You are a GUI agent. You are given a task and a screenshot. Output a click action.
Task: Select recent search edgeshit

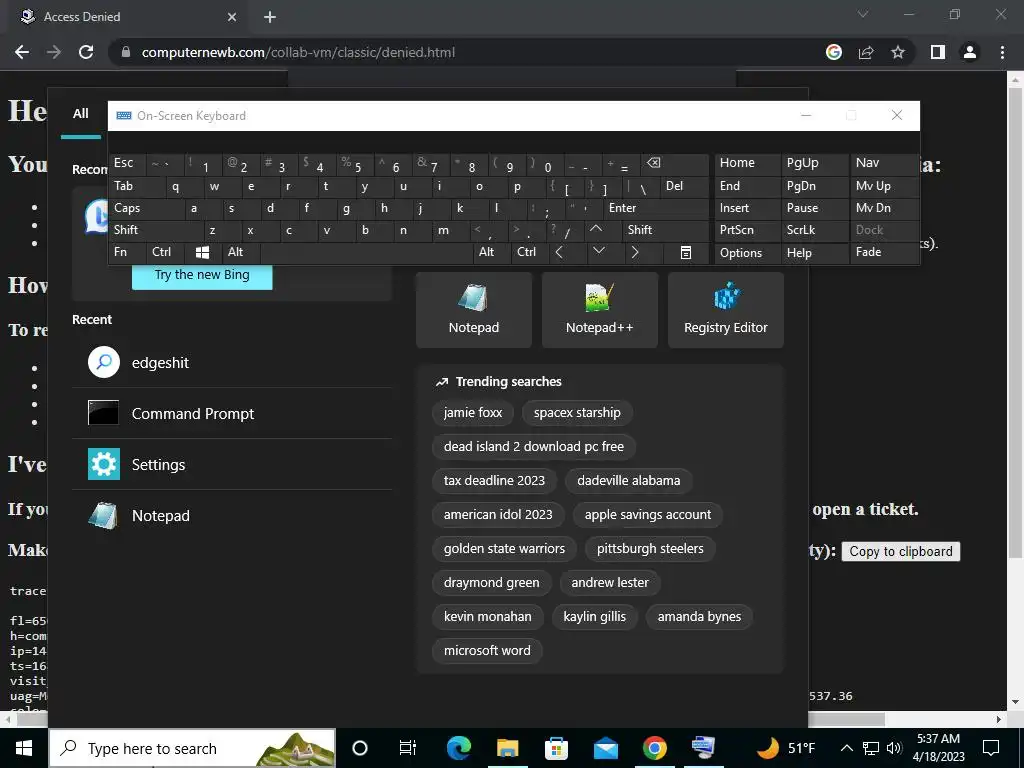click(232, 362)
